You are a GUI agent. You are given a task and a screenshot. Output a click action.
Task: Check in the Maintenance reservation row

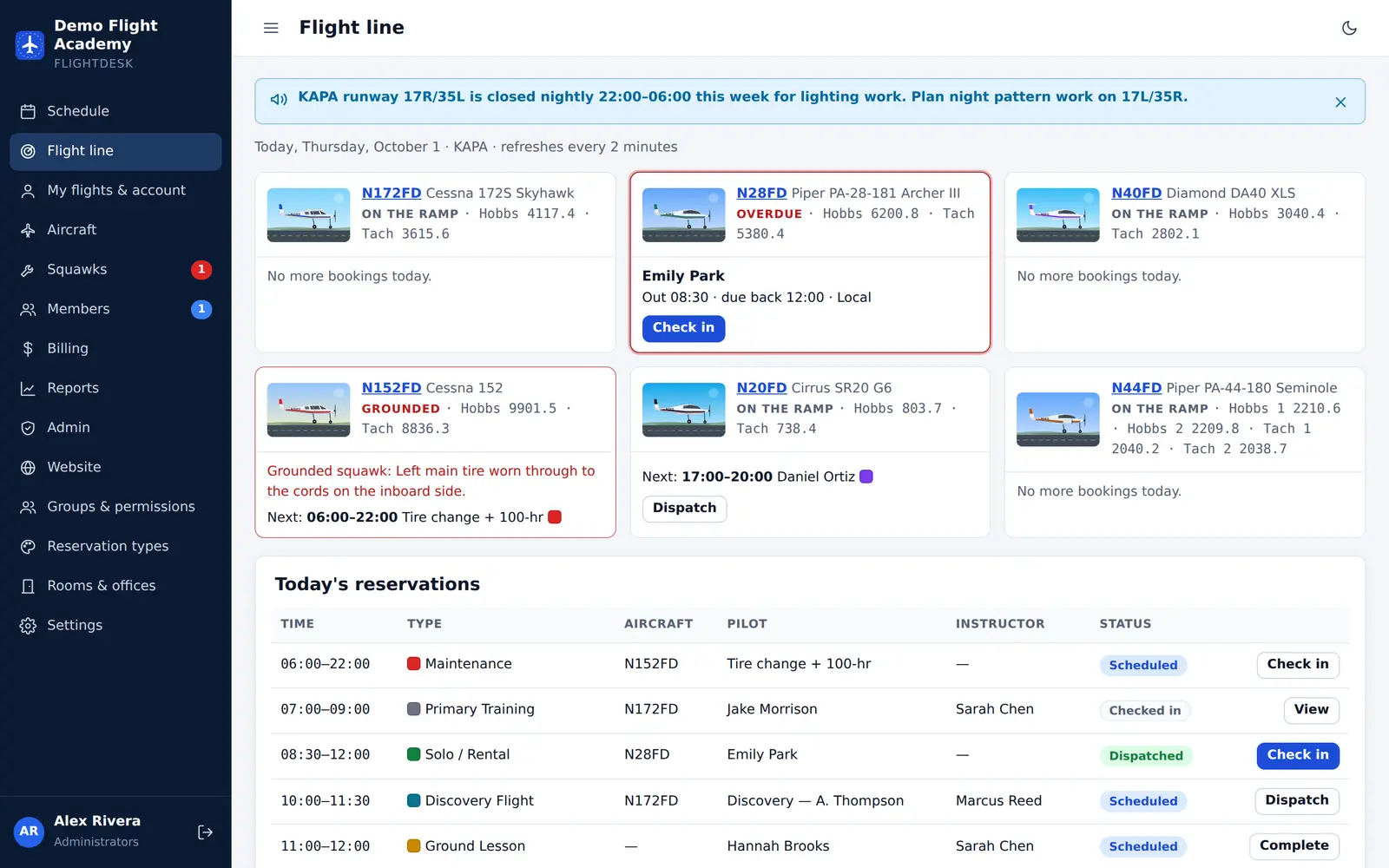[1298, 665]
